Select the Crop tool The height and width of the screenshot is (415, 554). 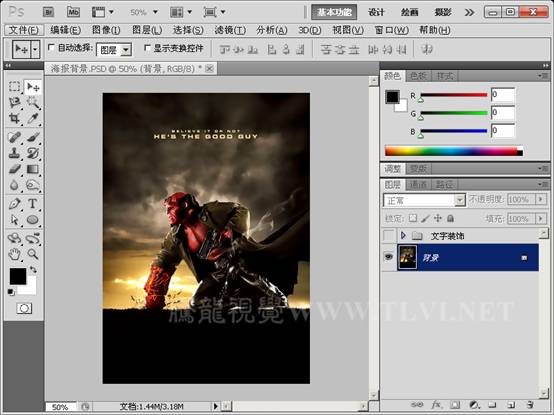click(x=14, y=118)
